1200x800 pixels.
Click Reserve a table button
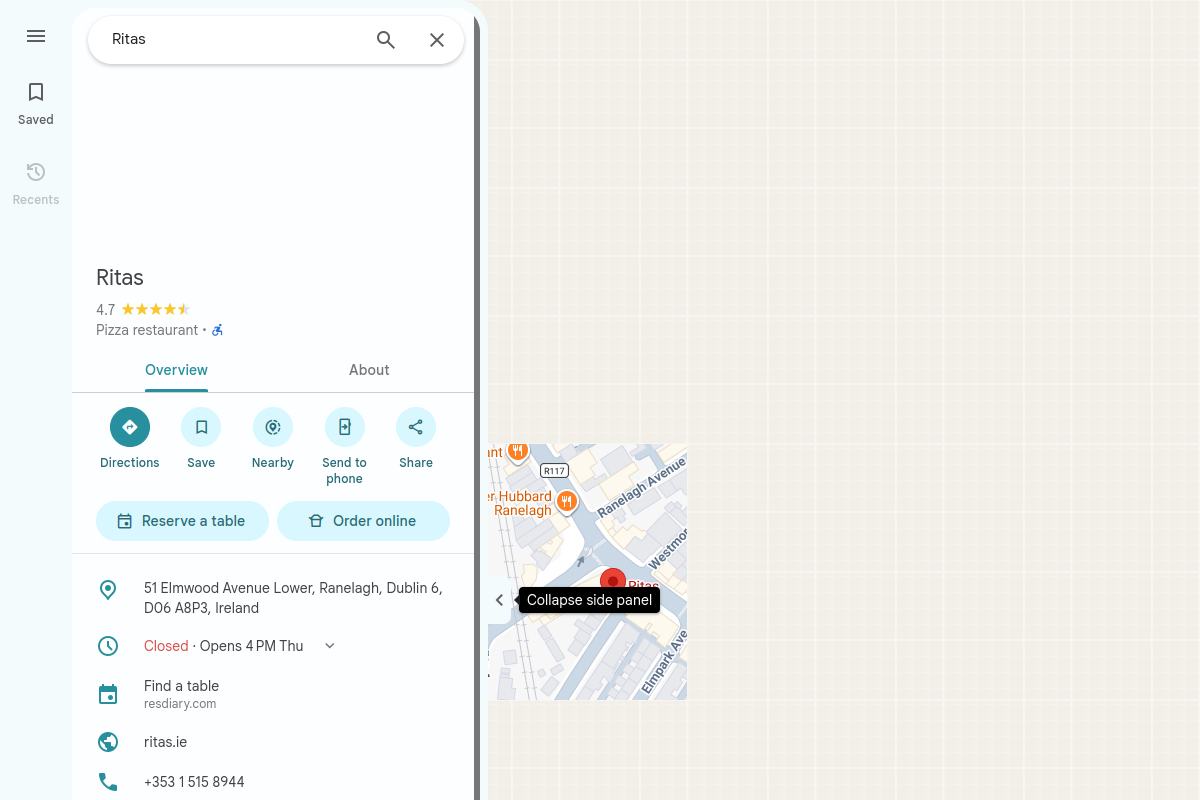[183, 521]
